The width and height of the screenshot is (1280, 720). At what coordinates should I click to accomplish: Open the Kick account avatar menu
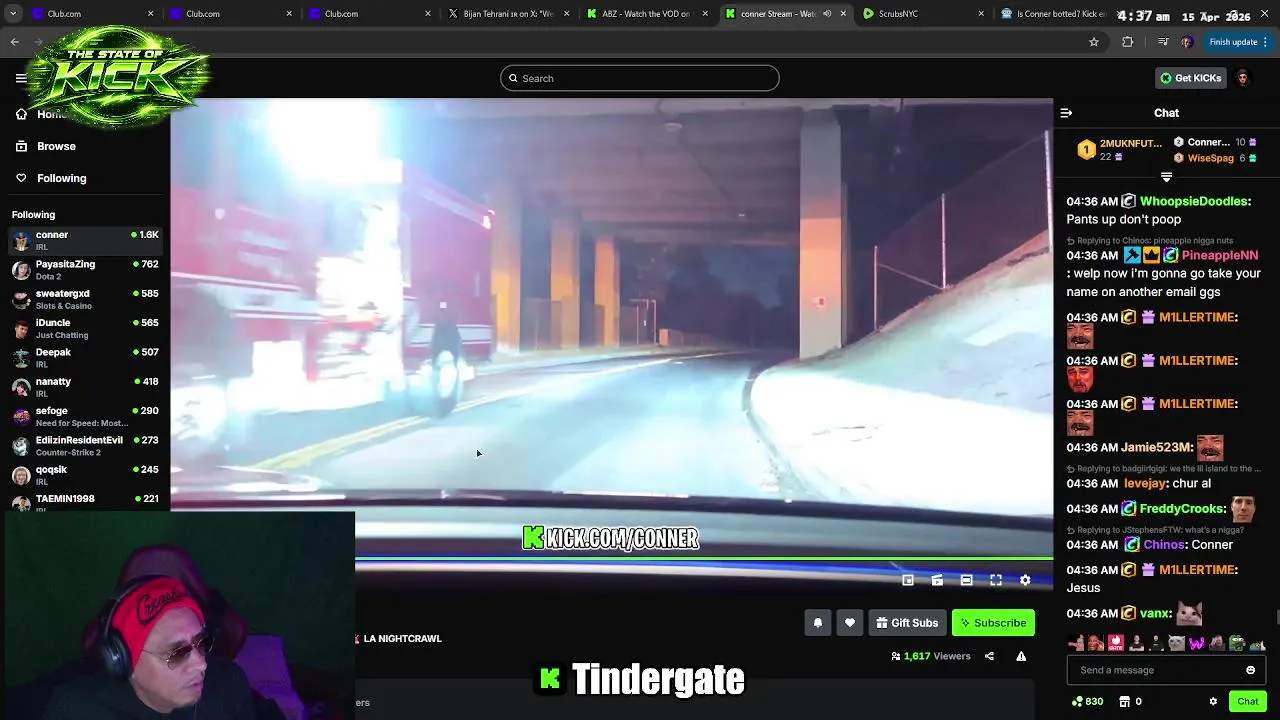pos(1243,78)
